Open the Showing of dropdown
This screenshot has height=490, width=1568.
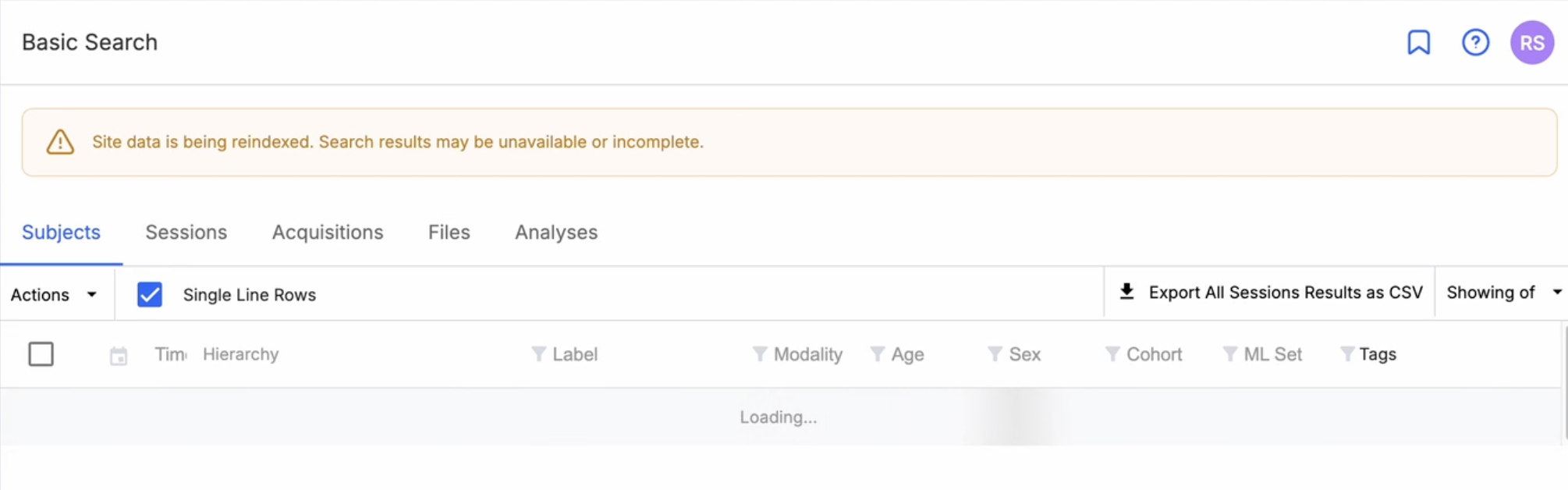pyautogui.click(x=1502, y=293)
